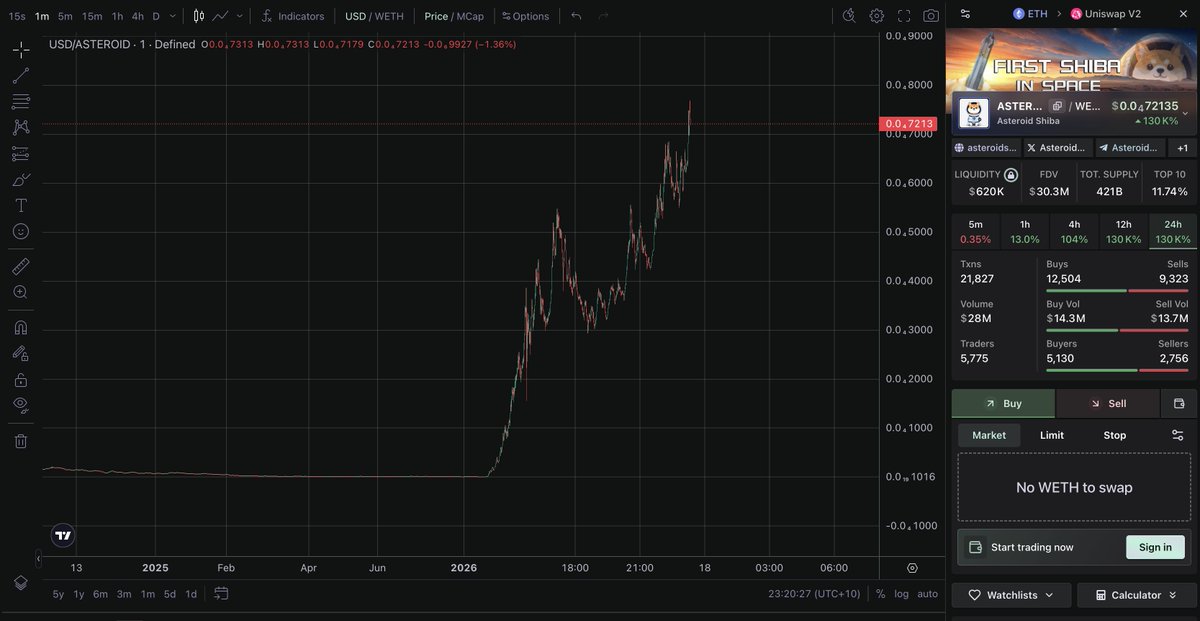The height and width of the screenshot is (621, 1200).
Task: Switch to the Sell tab
Action: tap(1107, 404)
